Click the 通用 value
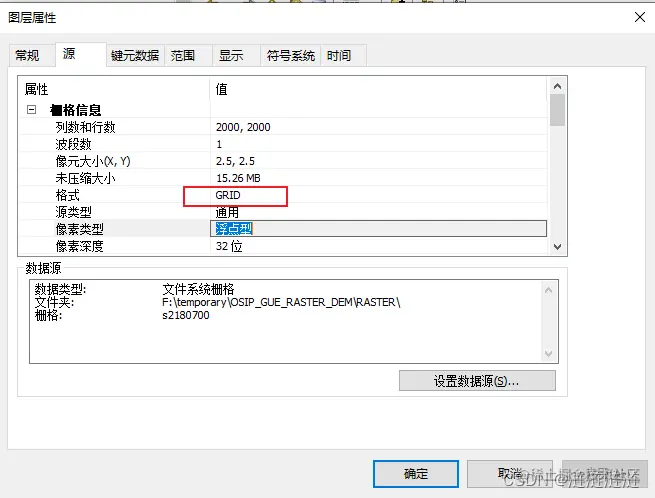The width and height of the screenshot is (655, 498). 227,212
